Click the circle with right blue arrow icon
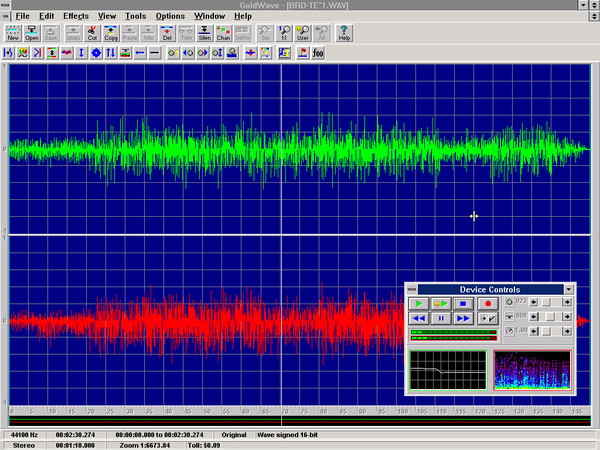 point(202,53)
